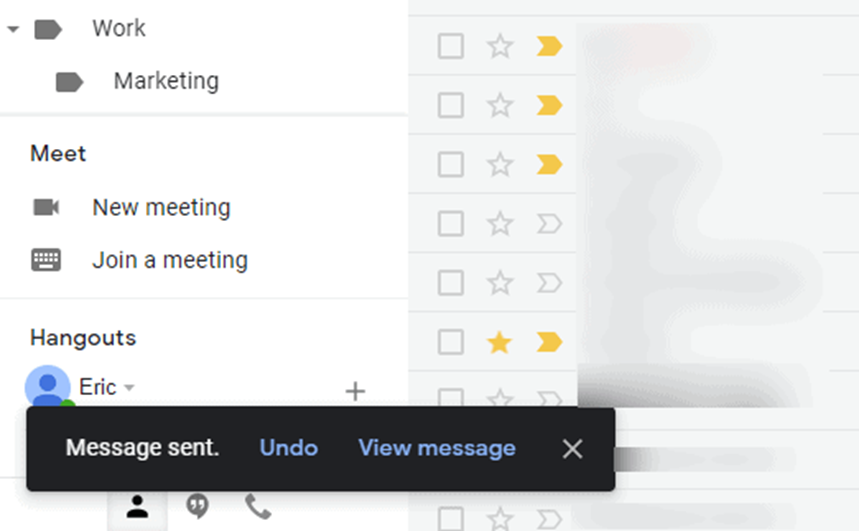Click the keyboard icon next to Join a meeting
Screen dimensions: 859x531
46,260
